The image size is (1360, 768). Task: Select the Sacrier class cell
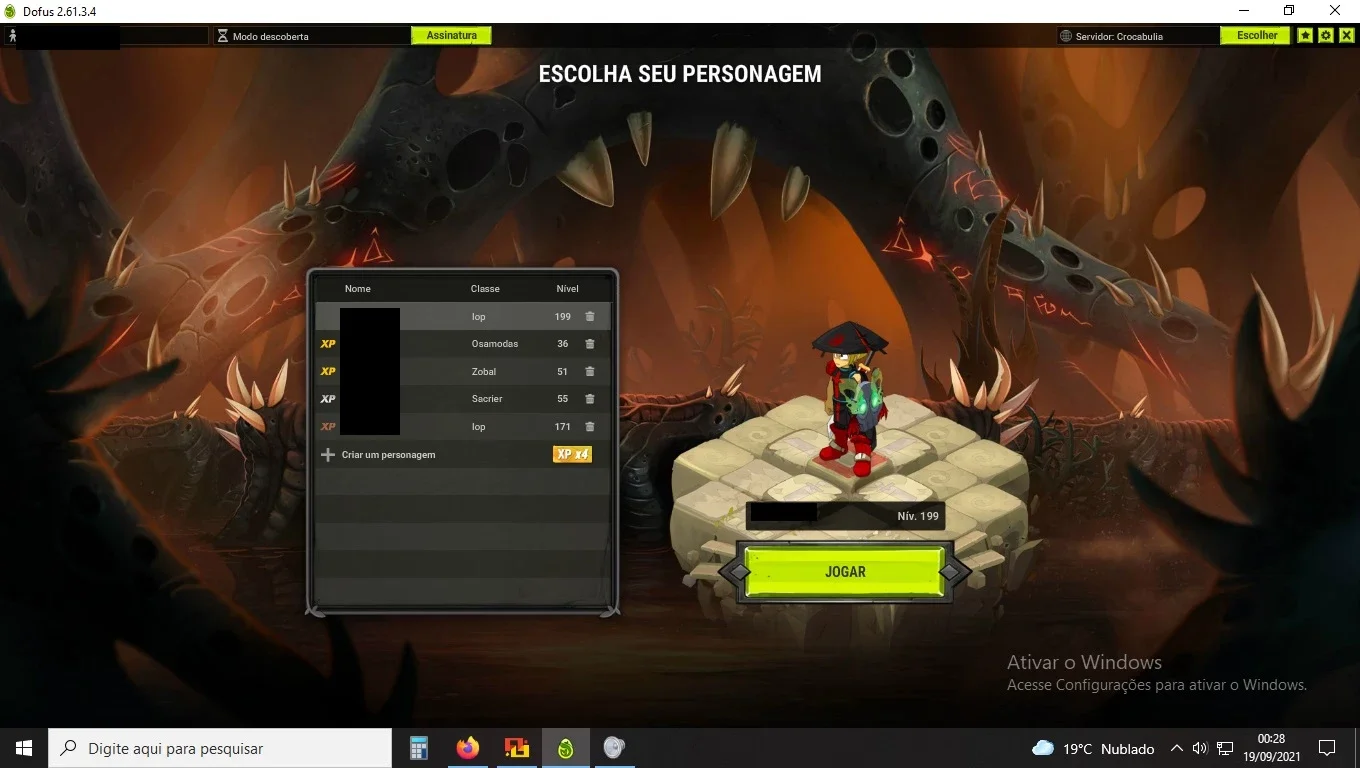click(487, 399)
